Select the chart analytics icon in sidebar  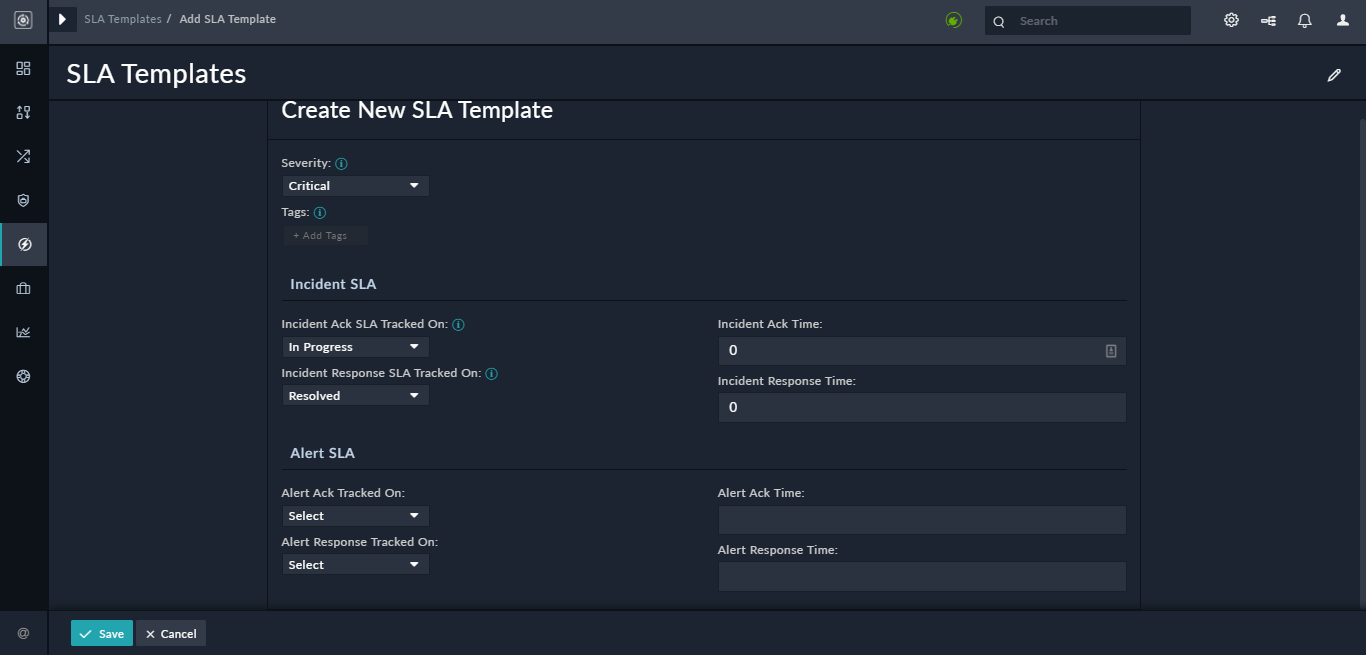(x=23, y=332)
